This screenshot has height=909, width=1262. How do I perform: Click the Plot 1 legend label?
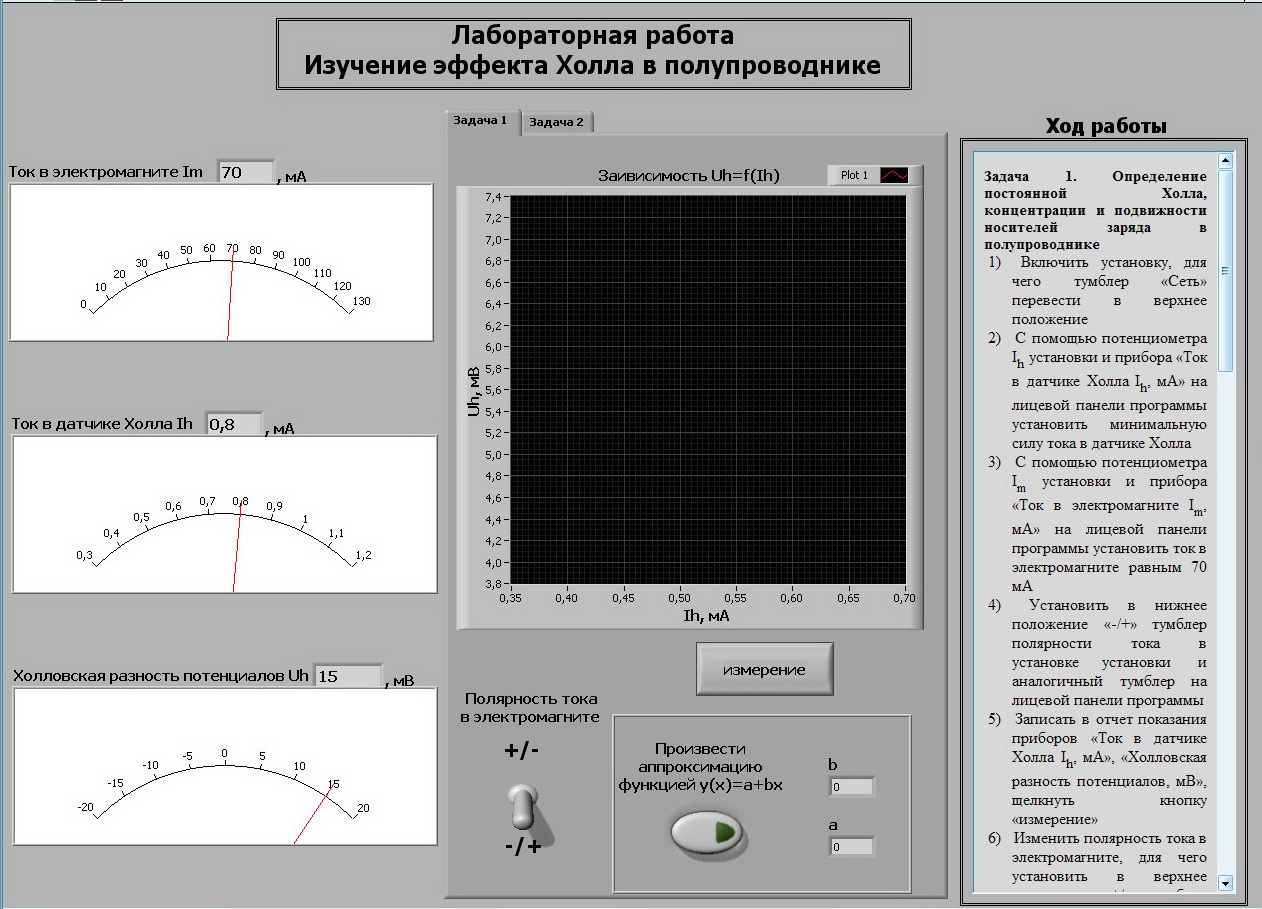(854, 175)
